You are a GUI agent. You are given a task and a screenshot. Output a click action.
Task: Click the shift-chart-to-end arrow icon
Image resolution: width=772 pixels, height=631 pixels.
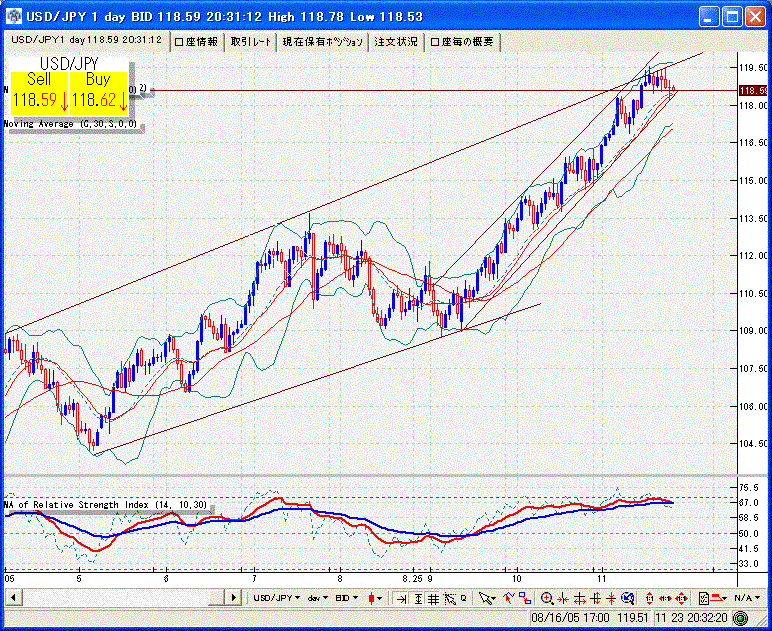pos(401,598)
